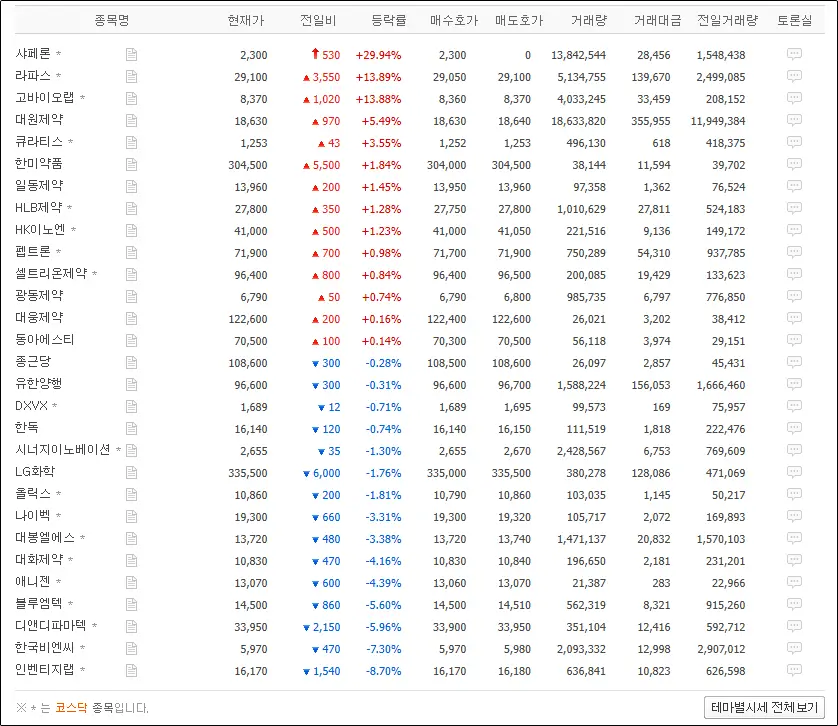Open the document icon for 펩트론
The height and width of the screenshot is (726, 838).
pos(131,252)
